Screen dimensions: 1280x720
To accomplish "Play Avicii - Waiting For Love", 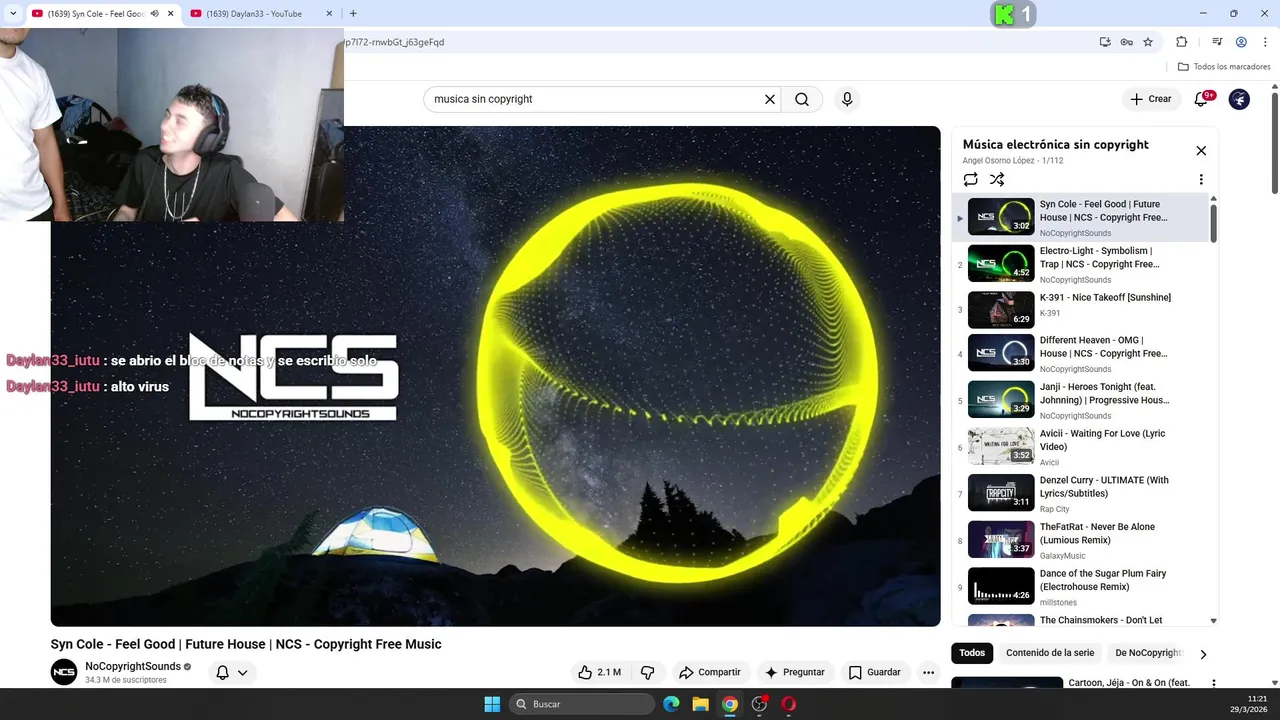I will click(x=1080, y=447).
